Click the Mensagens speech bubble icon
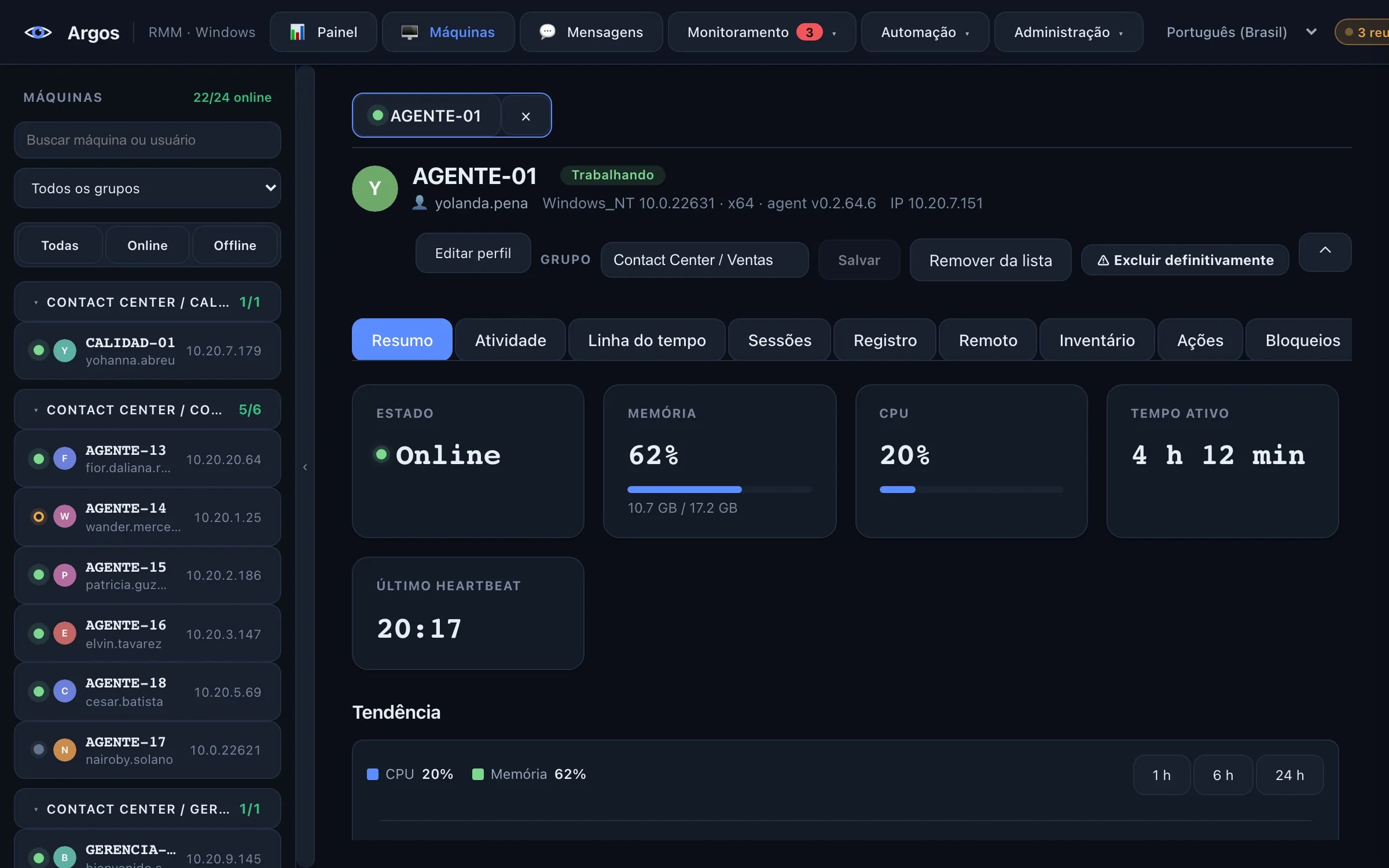Image resolution: width=1389 pixels, height=868 pixels. click(547, 32)
